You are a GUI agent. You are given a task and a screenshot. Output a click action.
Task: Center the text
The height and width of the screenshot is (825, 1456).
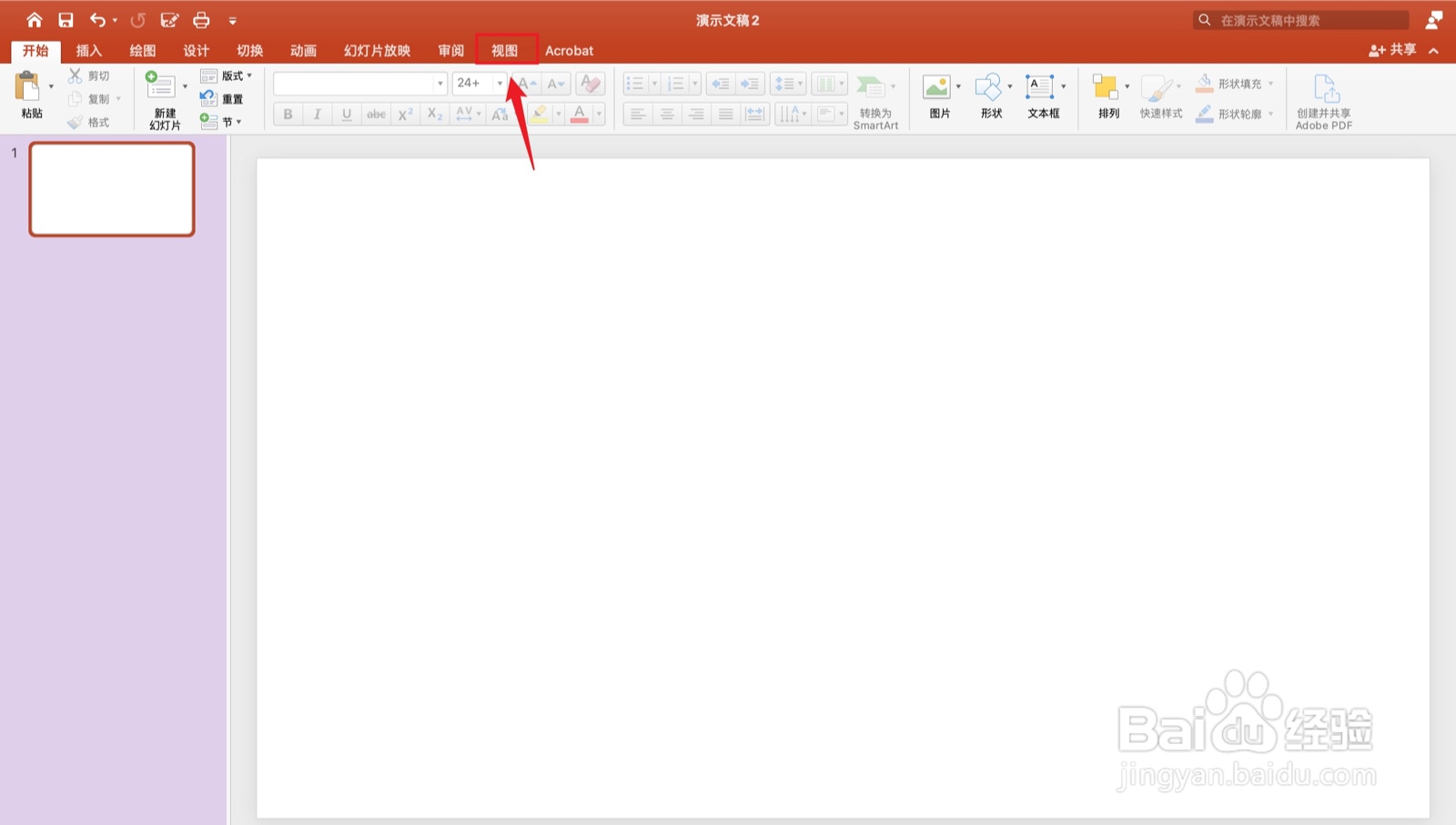click(667, 114)
